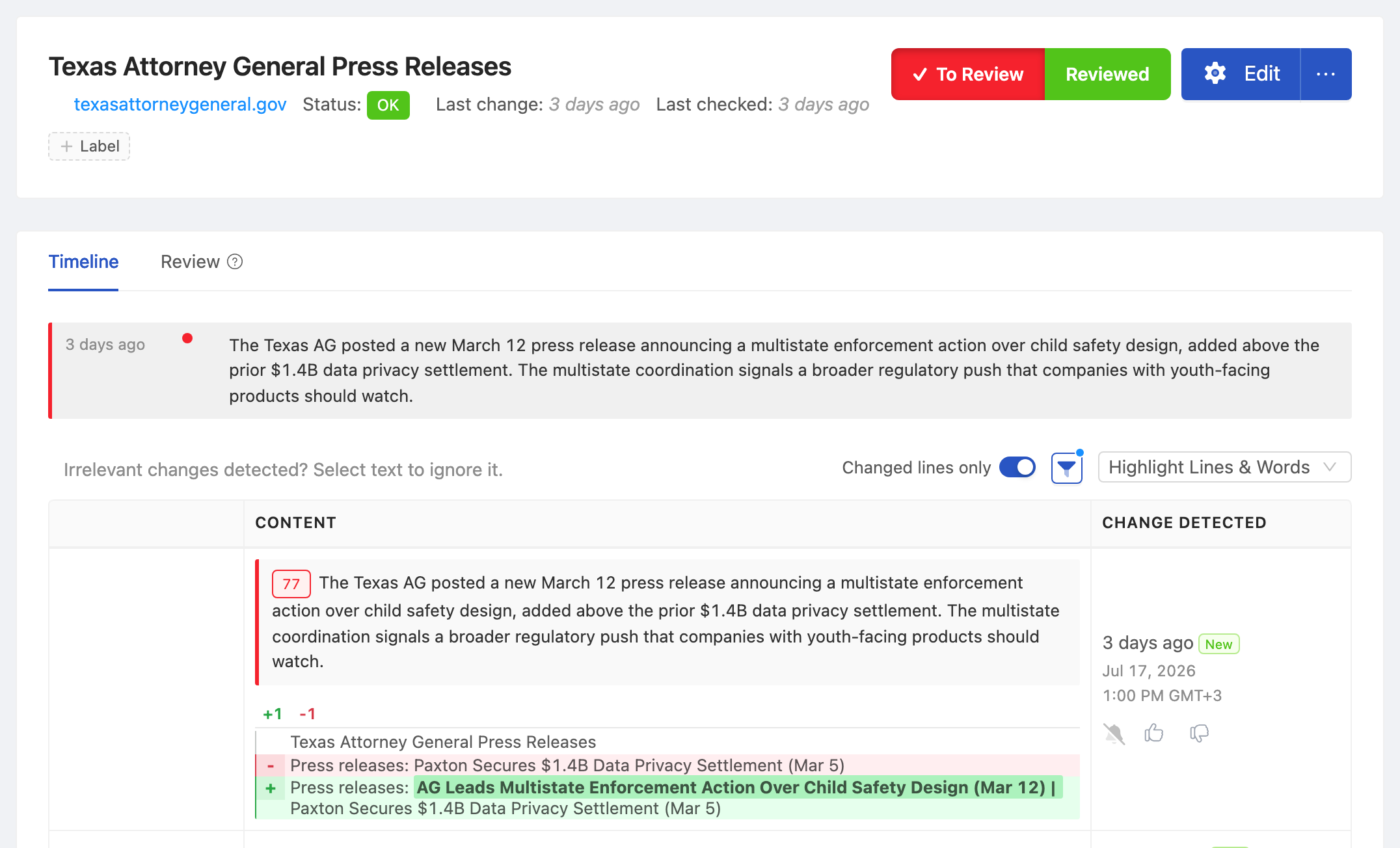Mark the page as Reviewed

click(1107, 74)
